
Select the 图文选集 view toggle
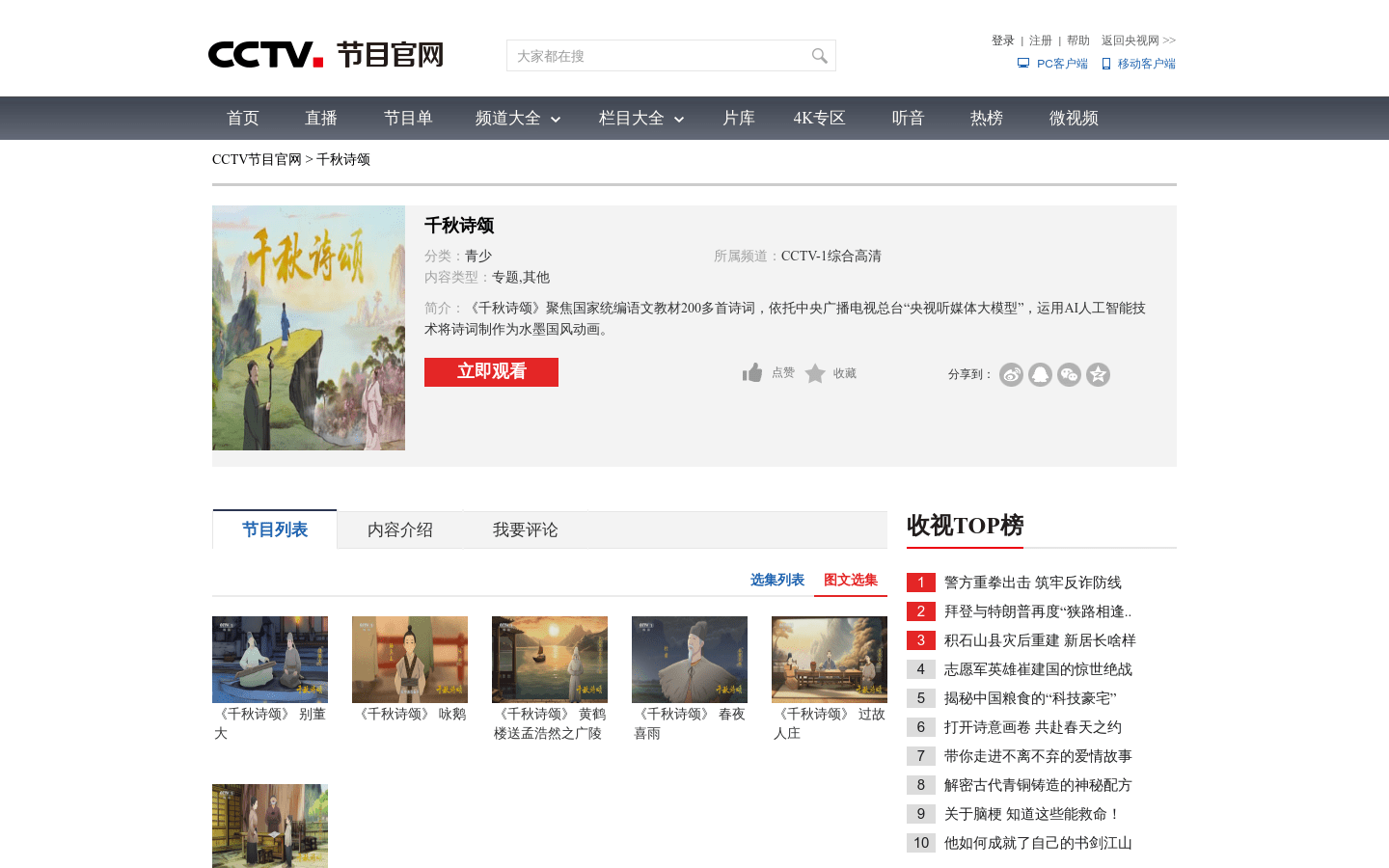851,580
